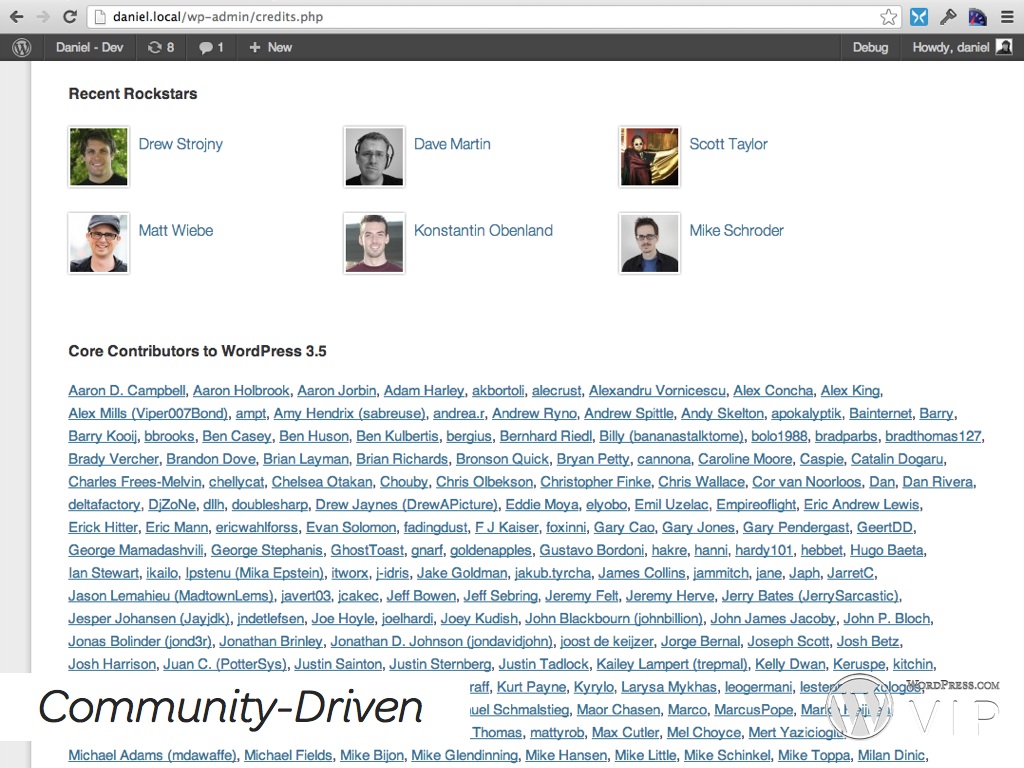The image size is (1024, 768).
Task: Open the + New content menu
Action: click(x=270, y=47)
